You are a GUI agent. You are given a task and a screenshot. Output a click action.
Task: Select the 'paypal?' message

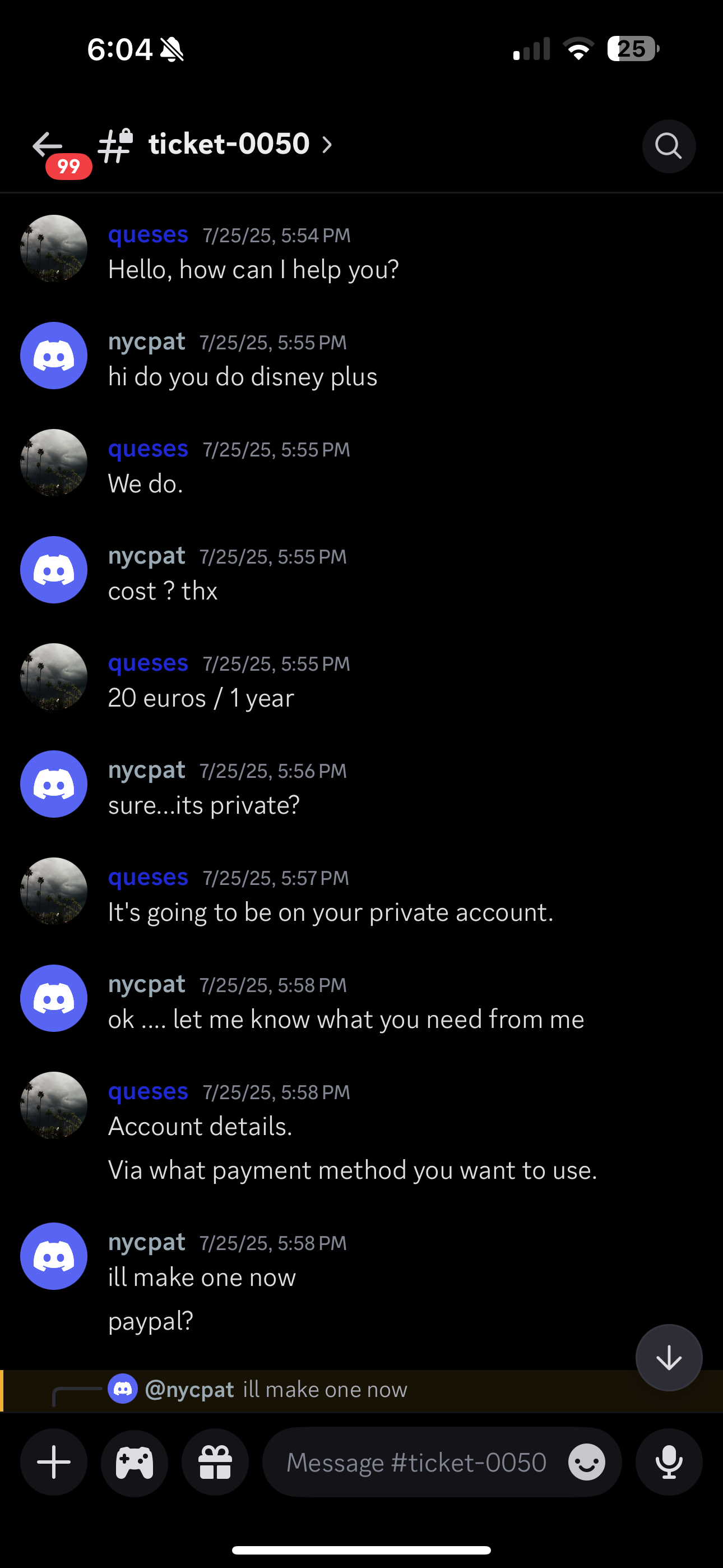point(151,1321)
